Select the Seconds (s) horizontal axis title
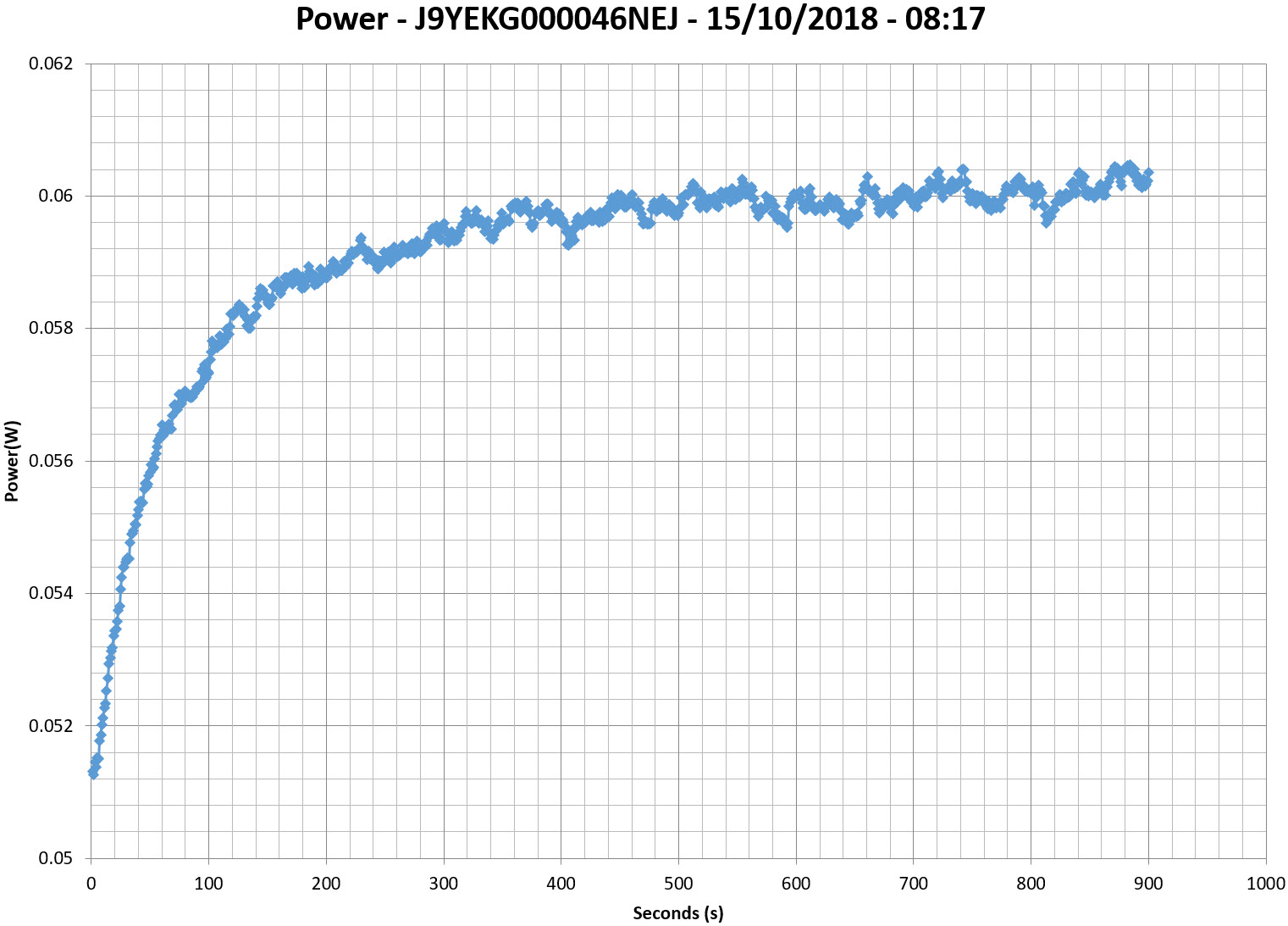 [x=677, y=912]
